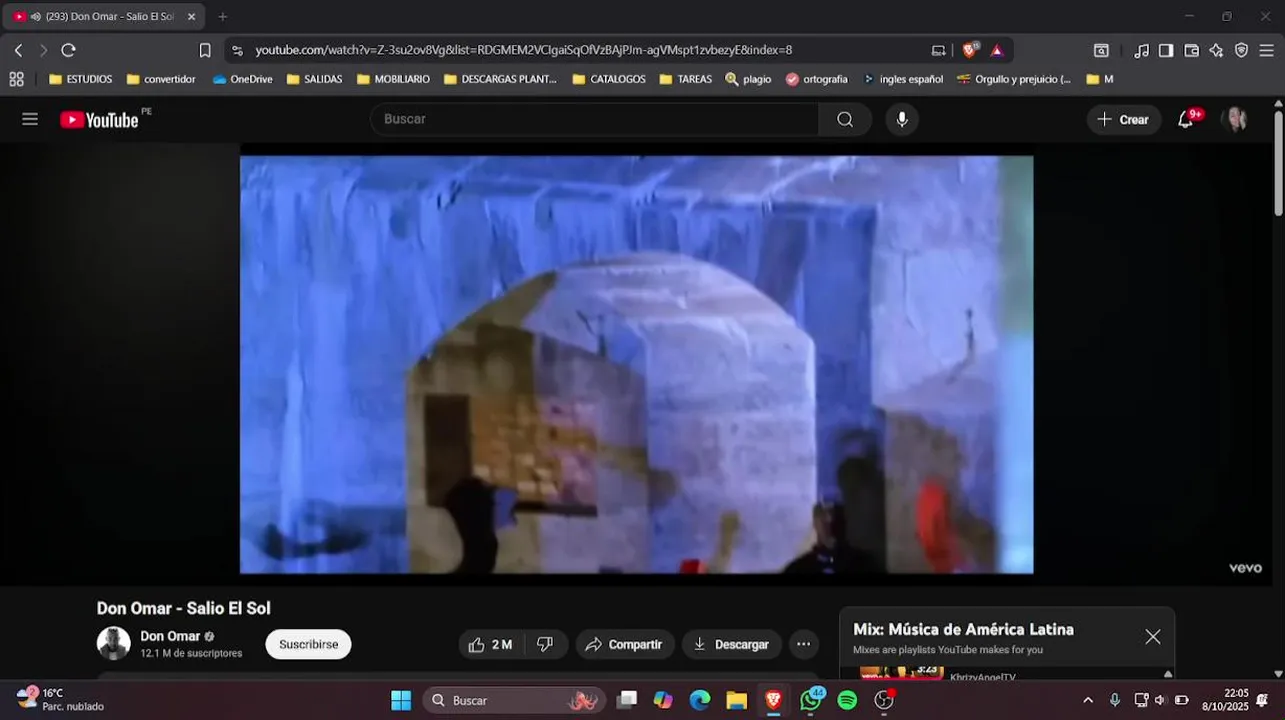Image resolution: width=1285 pixels, height=720 pixels.
Task: Start voice search with the microphone
Action: click(902, 119)
